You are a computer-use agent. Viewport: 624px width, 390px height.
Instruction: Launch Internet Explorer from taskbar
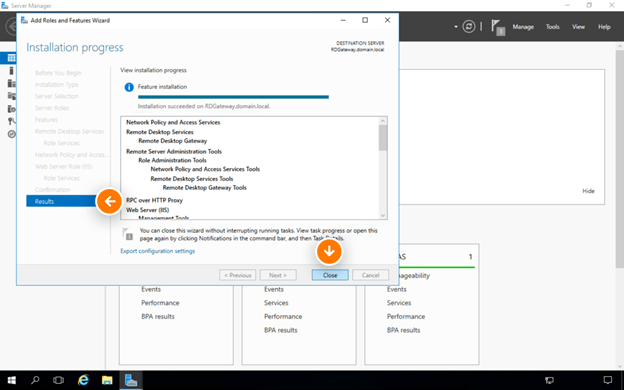(83, 380)
